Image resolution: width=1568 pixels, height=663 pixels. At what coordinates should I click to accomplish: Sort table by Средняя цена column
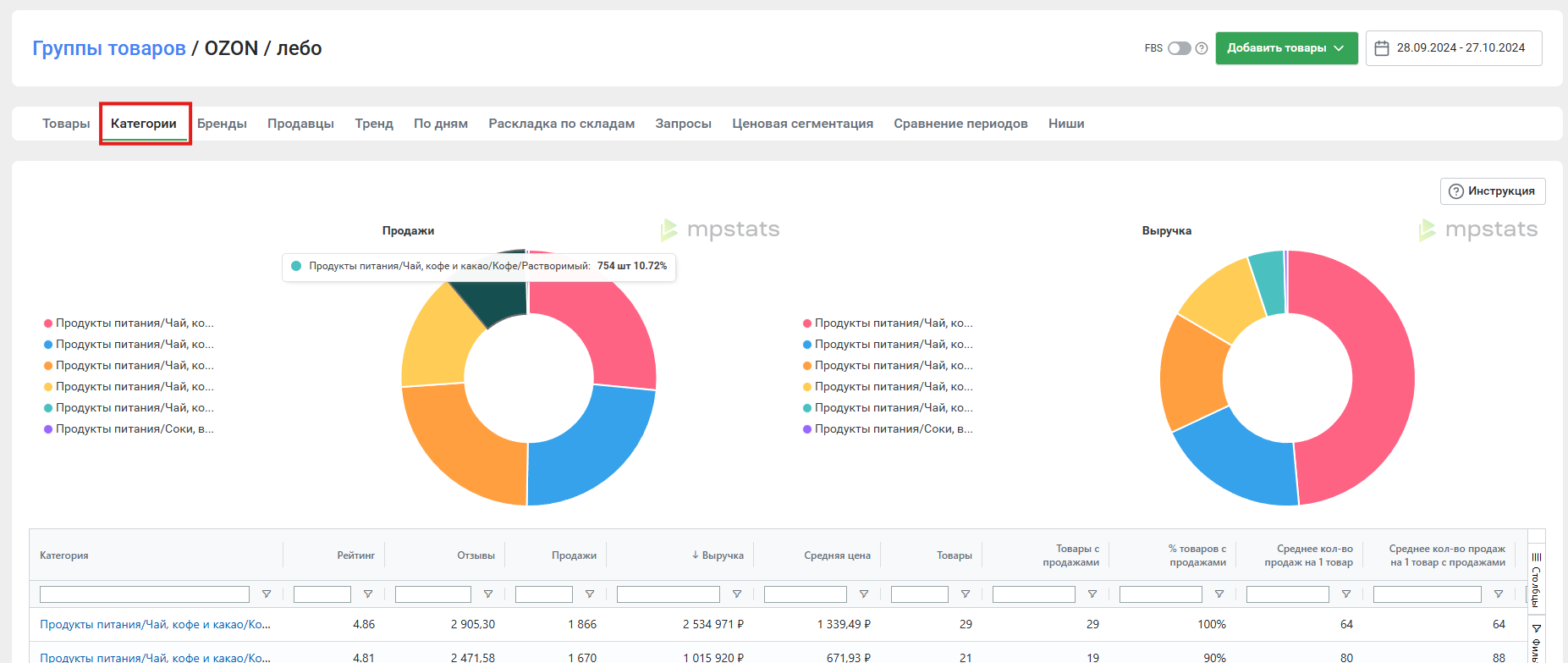(x=837, y=555)
